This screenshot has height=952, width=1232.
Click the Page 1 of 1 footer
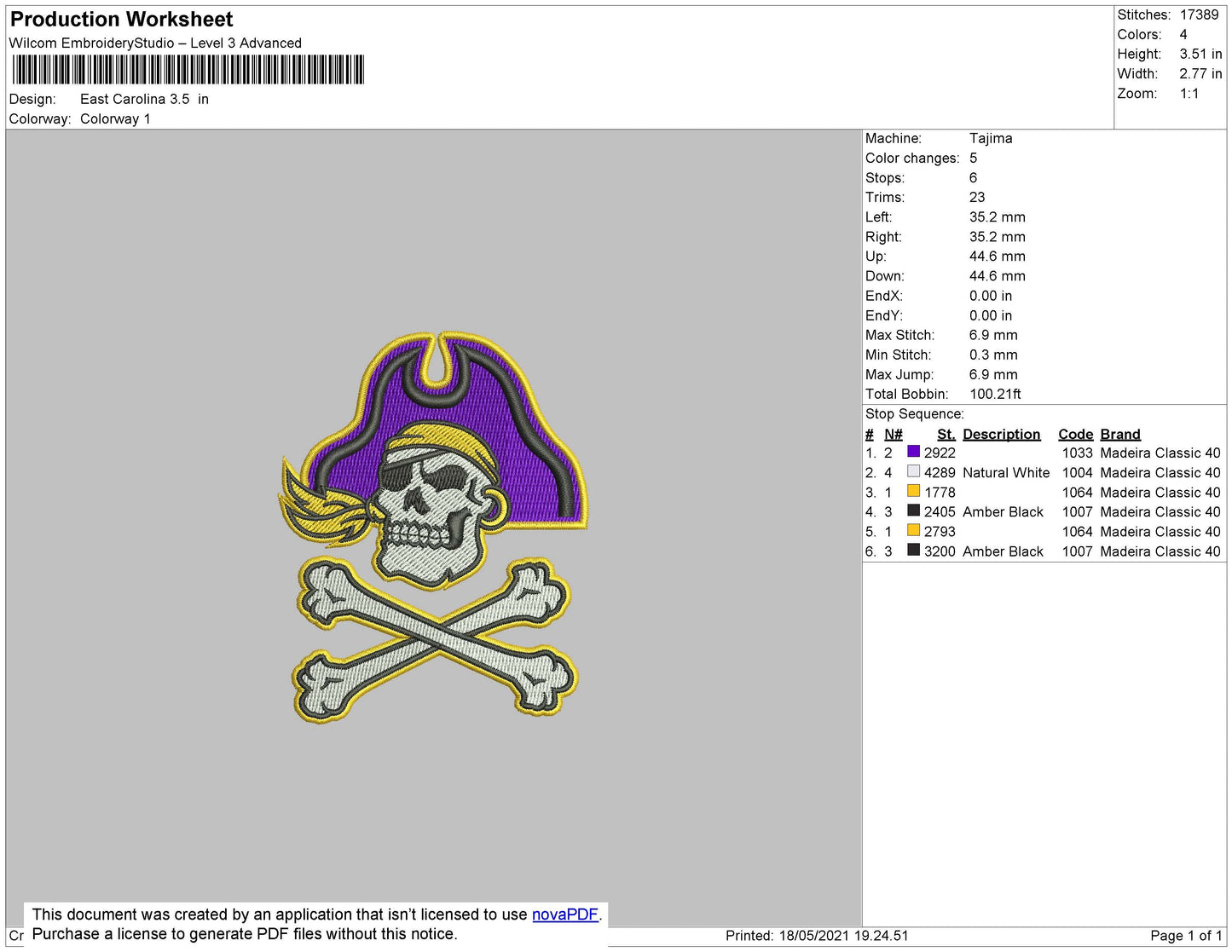pyautogui.click(x=1186, y=935)
